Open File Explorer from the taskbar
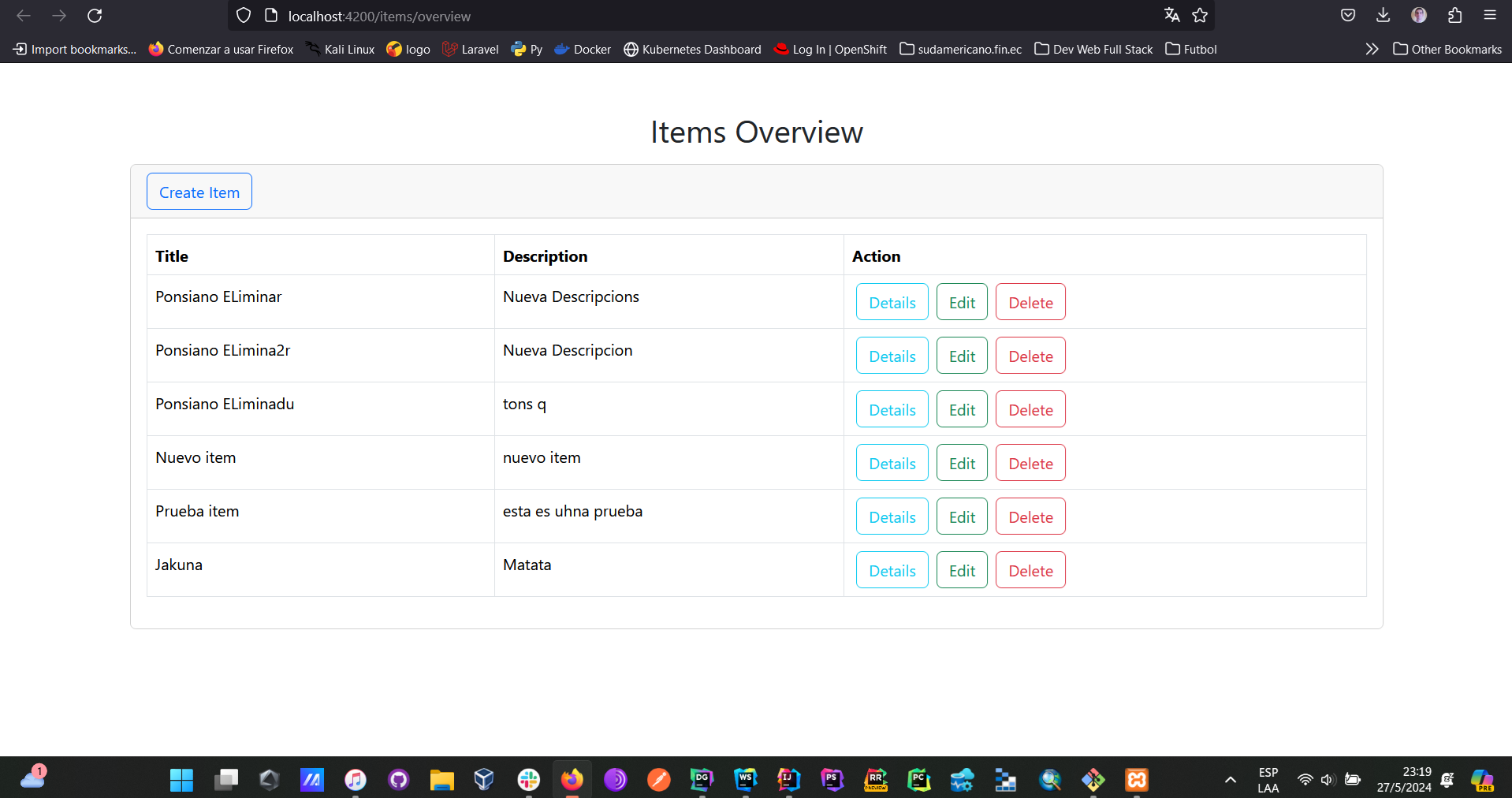Viewport: 1512px width, 798px height. (x=441, y=780)
